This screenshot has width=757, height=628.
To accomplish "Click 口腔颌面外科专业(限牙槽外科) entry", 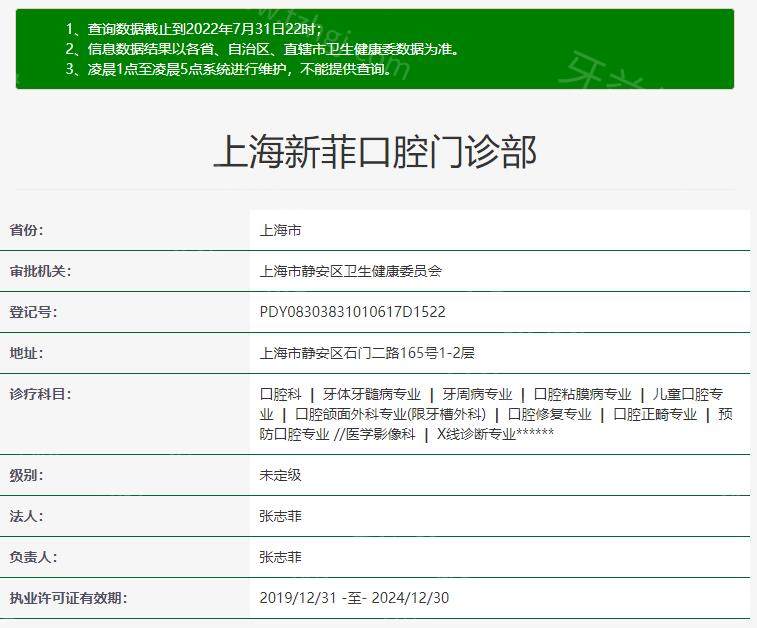I will (391, 414).
